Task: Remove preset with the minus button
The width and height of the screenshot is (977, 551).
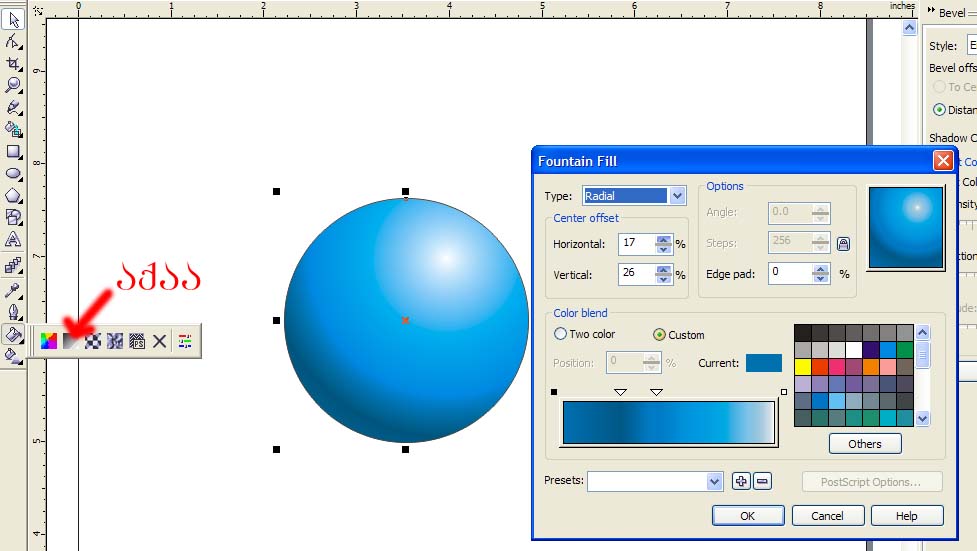Action: 763,481
